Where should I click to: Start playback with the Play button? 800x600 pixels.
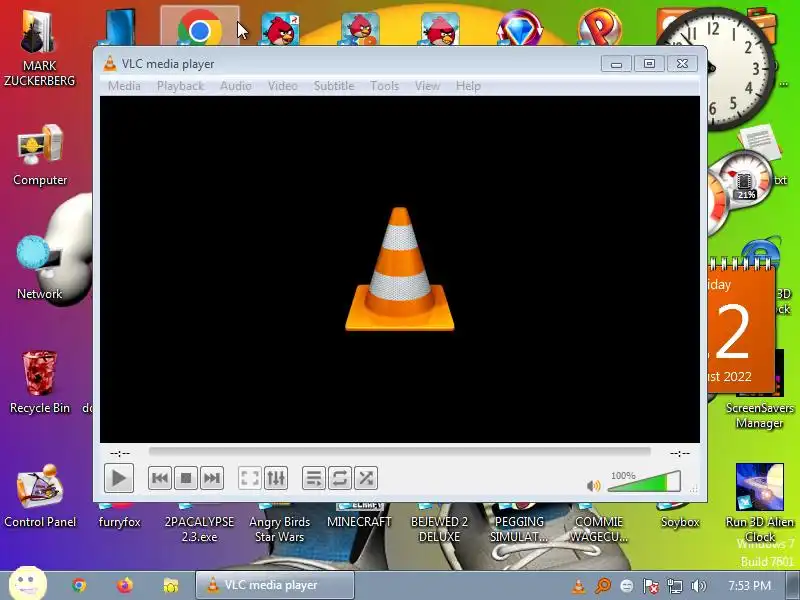[119, 478]
